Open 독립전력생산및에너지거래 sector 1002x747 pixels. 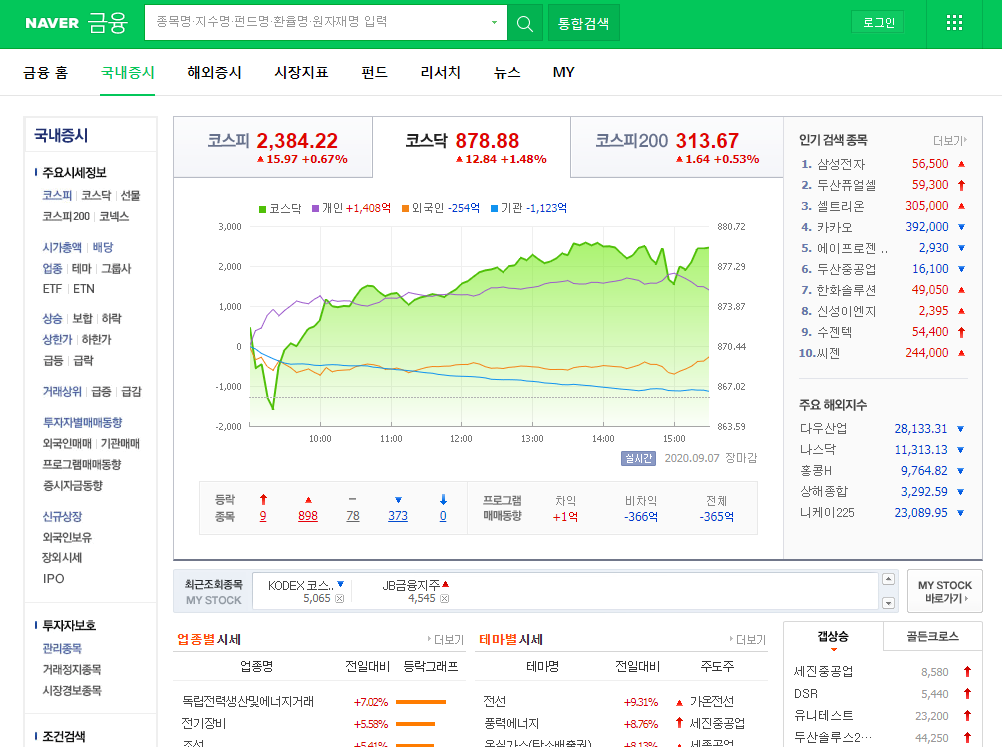(x=248, y=702)
